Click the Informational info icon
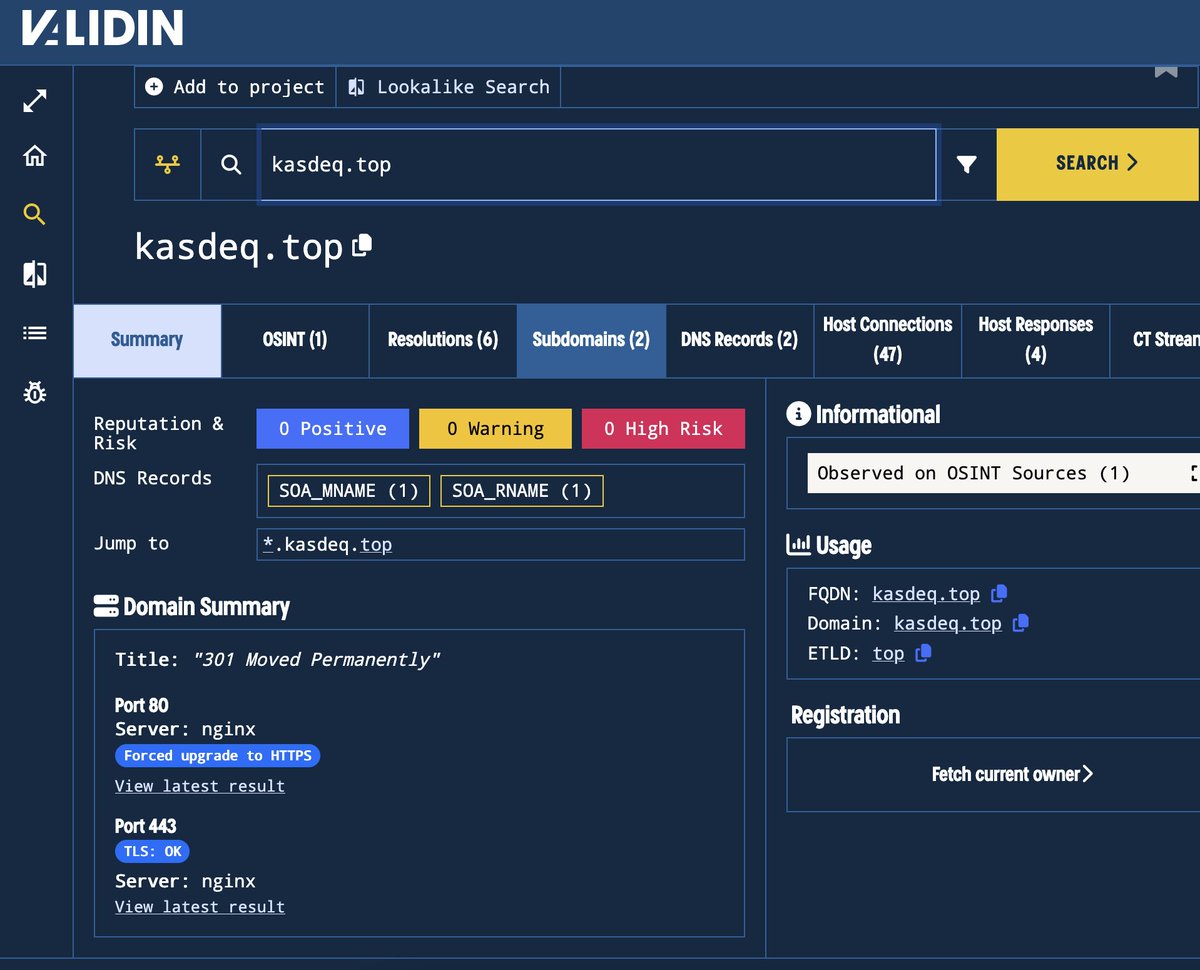The height and width of the screenshot is (970, 1200). pyautogui.click(x=798, y=413)
